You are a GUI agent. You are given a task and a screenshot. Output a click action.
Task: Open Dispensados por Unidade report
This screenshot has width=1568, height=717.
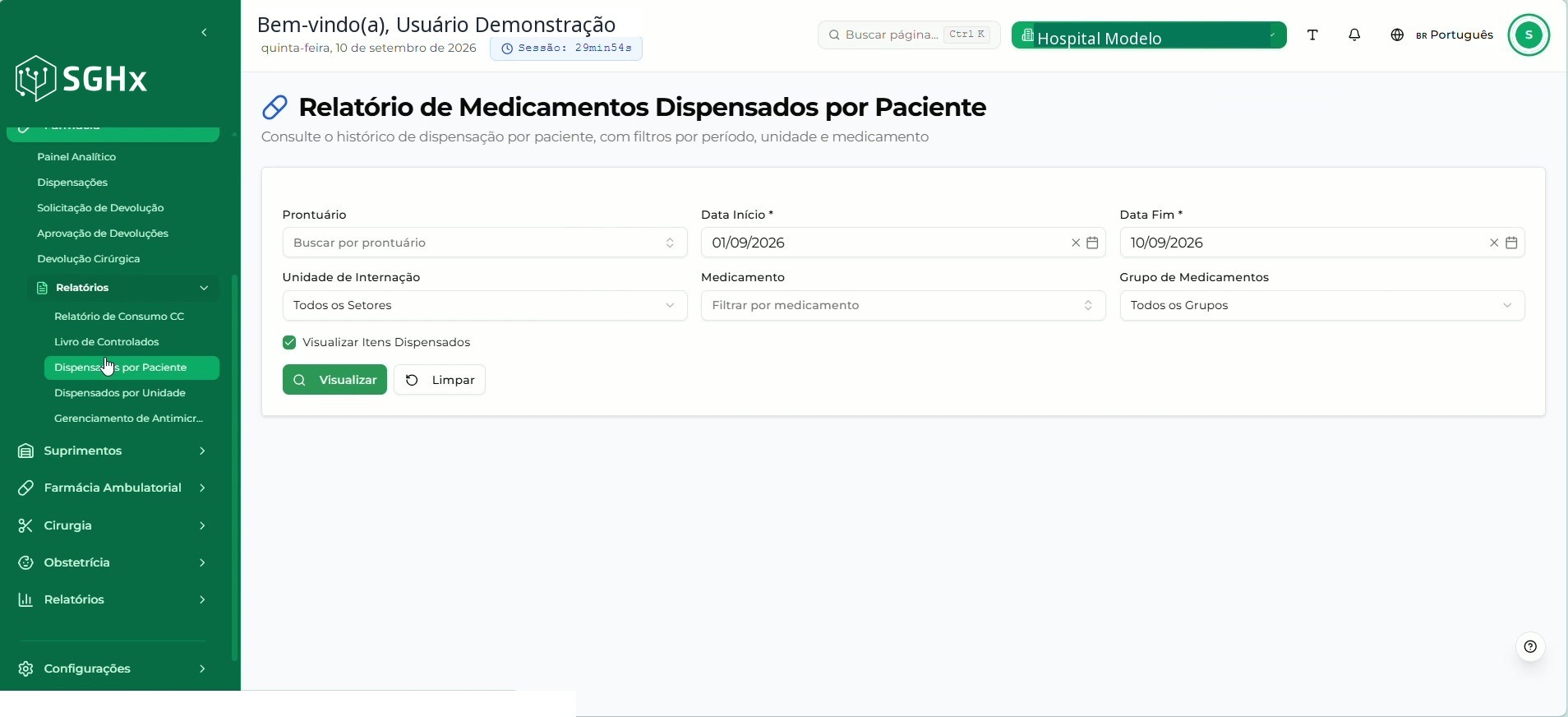tap(120, 393)
